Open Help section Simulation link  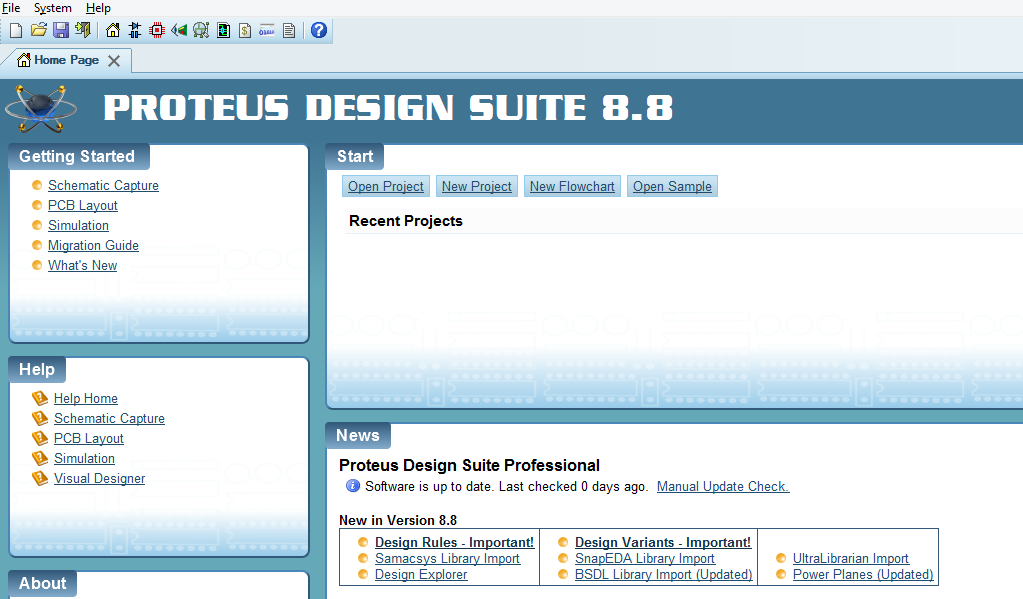84,459
